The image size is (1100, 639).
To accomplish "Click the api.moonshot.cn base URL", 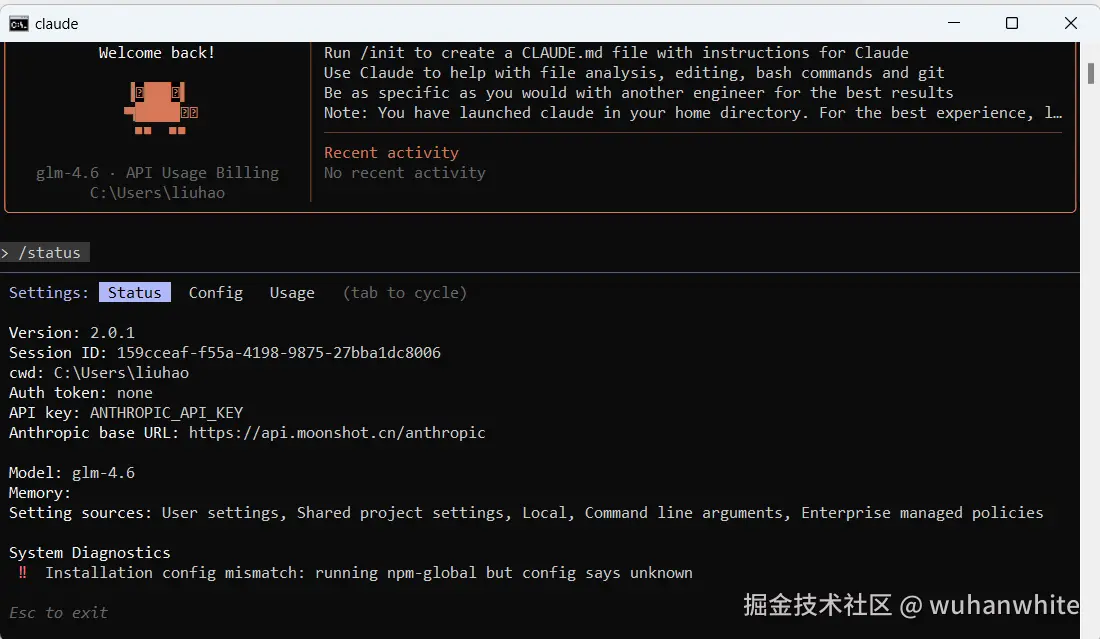I will pos(337,433).
